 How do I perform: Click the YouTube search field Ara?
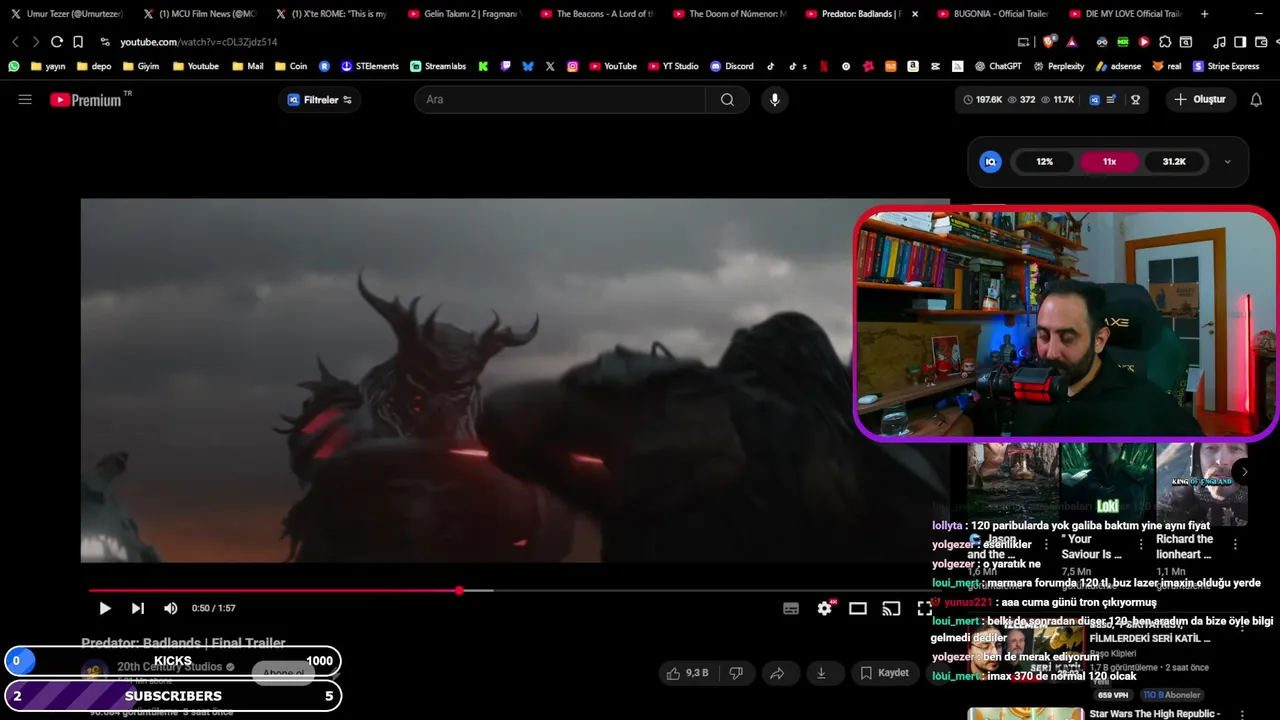[560, 99]
